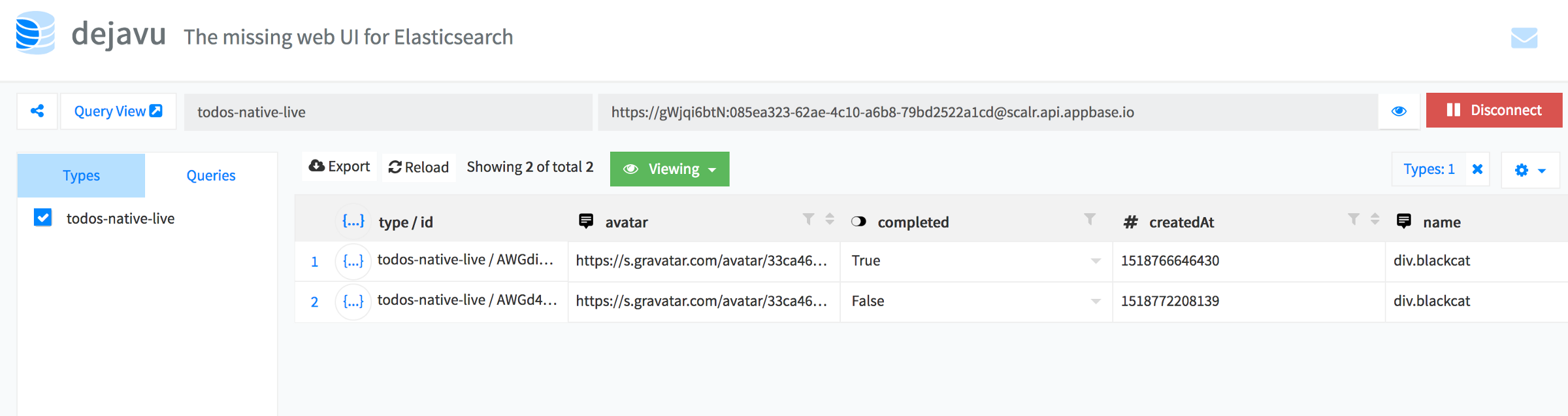Viewport: 1568px width, 416px height.
Task: Open completed dropdown for False row
Action: coord(1096,302)
